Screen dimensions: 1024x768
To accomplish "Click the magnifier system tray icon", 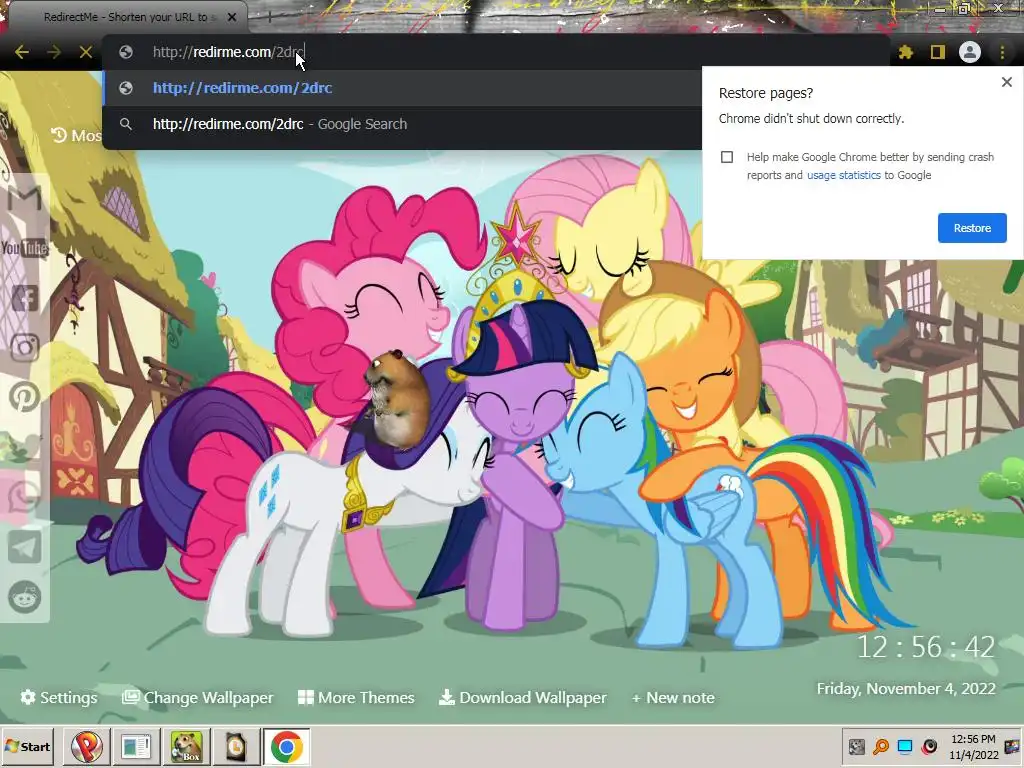I will point(881,746).
